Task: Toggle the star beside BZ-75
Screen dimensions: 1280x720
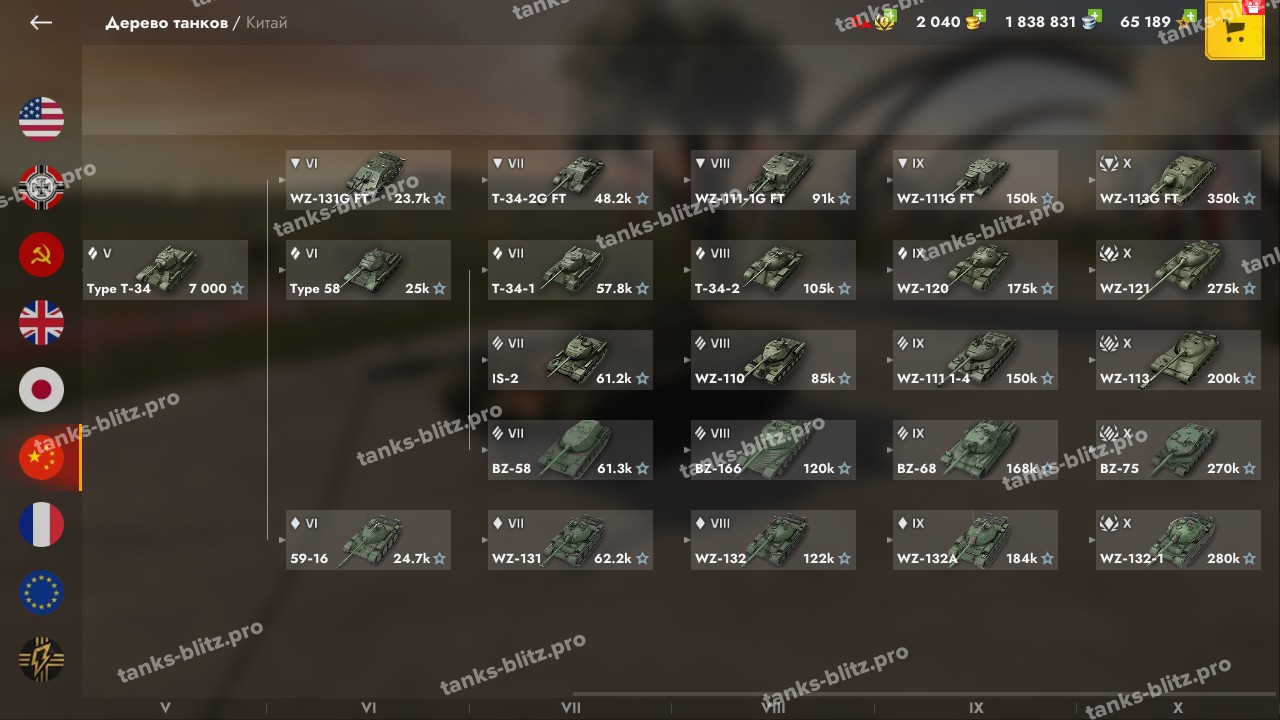Action: pos(1250,469)
